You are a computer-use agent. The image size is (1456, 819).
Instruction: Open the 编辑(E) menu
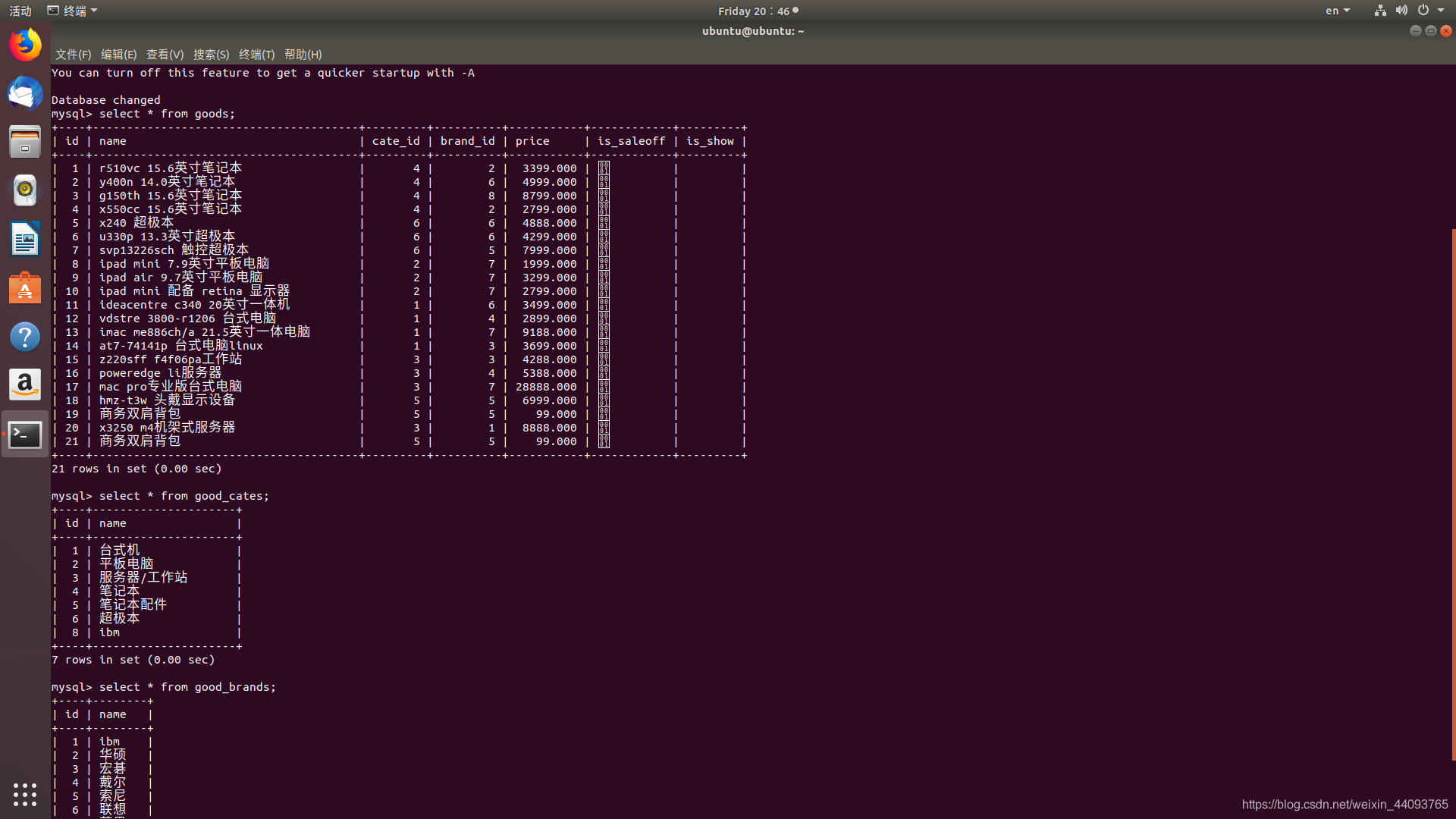click(x=118, y=55)
